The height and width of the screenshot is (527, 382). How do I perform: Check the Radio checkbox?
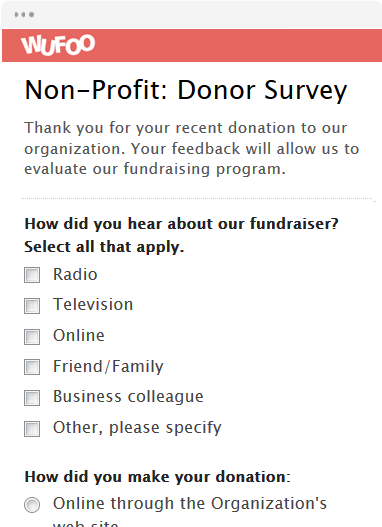click(x=32, y=275)
